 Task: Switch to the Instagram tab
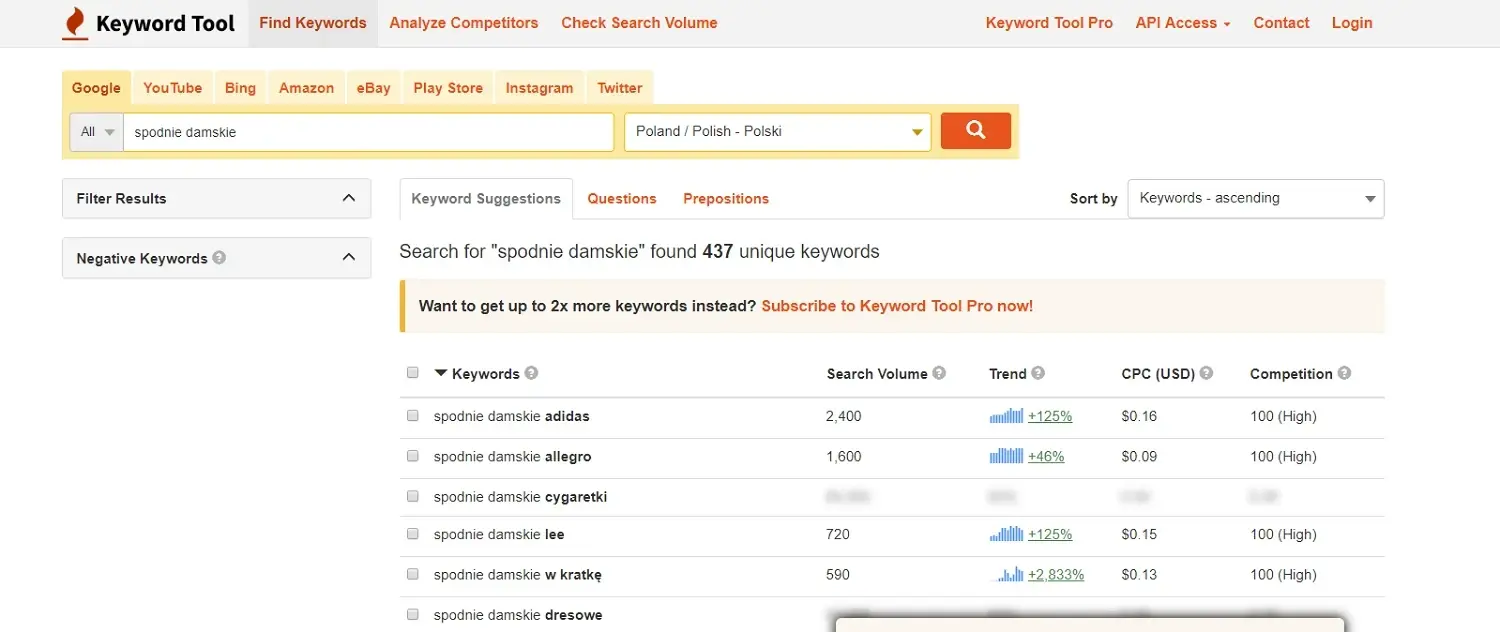[539, 87]
